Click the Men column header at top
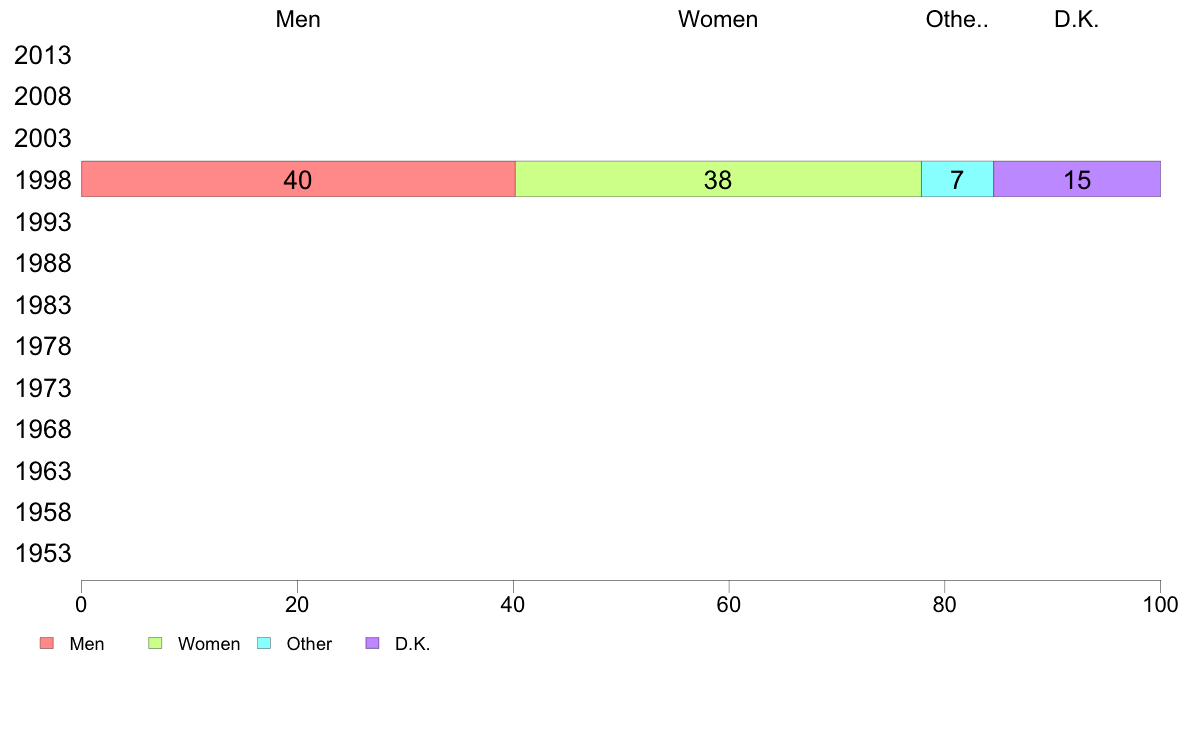1188x736 pixels. (x=298, y=19)
